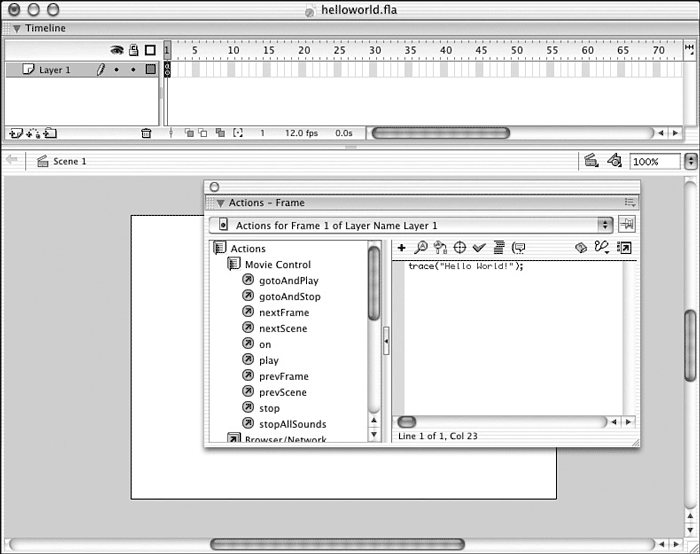Click the actions toolbox scrollbar thumb
The width and height of the screenshot is (700, 554).
[x=374, y=283]
